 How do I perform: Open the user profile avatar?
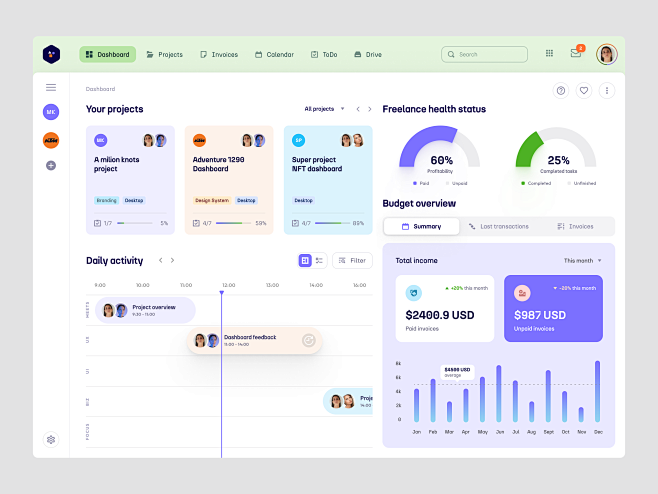point(606,54)
